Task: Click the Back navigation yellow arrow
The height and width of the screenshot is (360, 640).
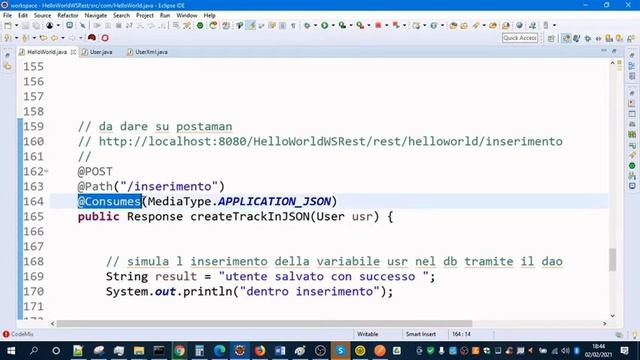Action: (x=54, y=38)
